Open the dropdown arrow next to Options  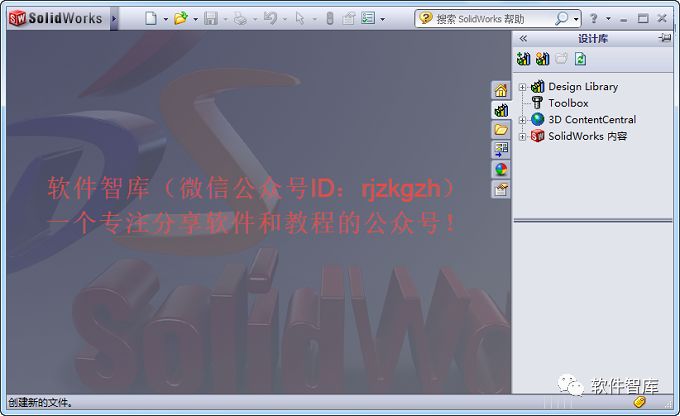click(382, 19)
